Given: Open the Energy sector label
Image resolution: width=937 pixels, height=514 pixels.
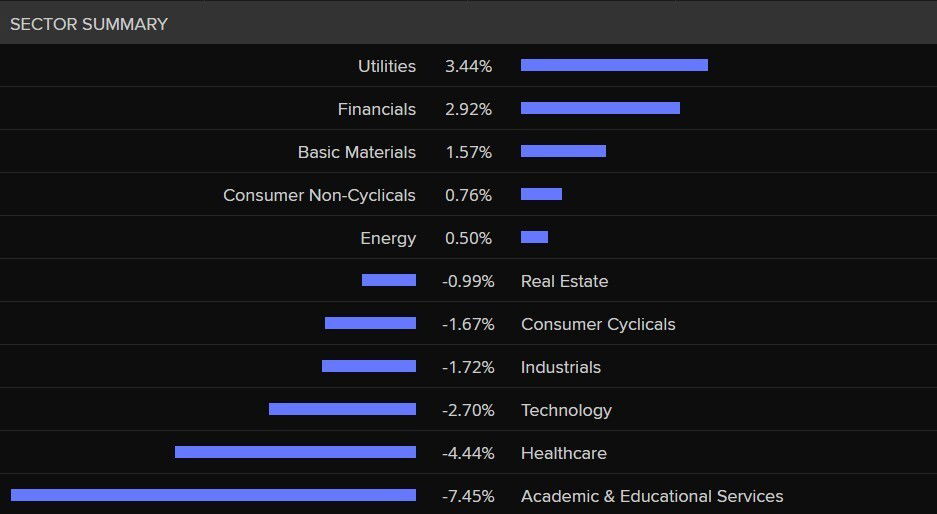Looking at the screenshot, I should point(388,238).
